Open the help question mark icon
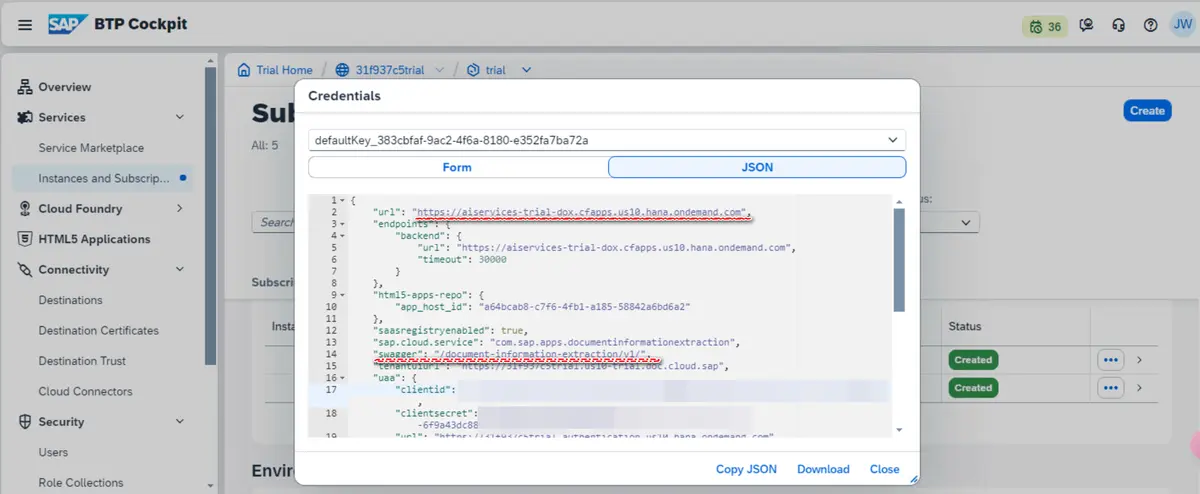This screenshot has height=494, width=1200. coord(1151,26)
